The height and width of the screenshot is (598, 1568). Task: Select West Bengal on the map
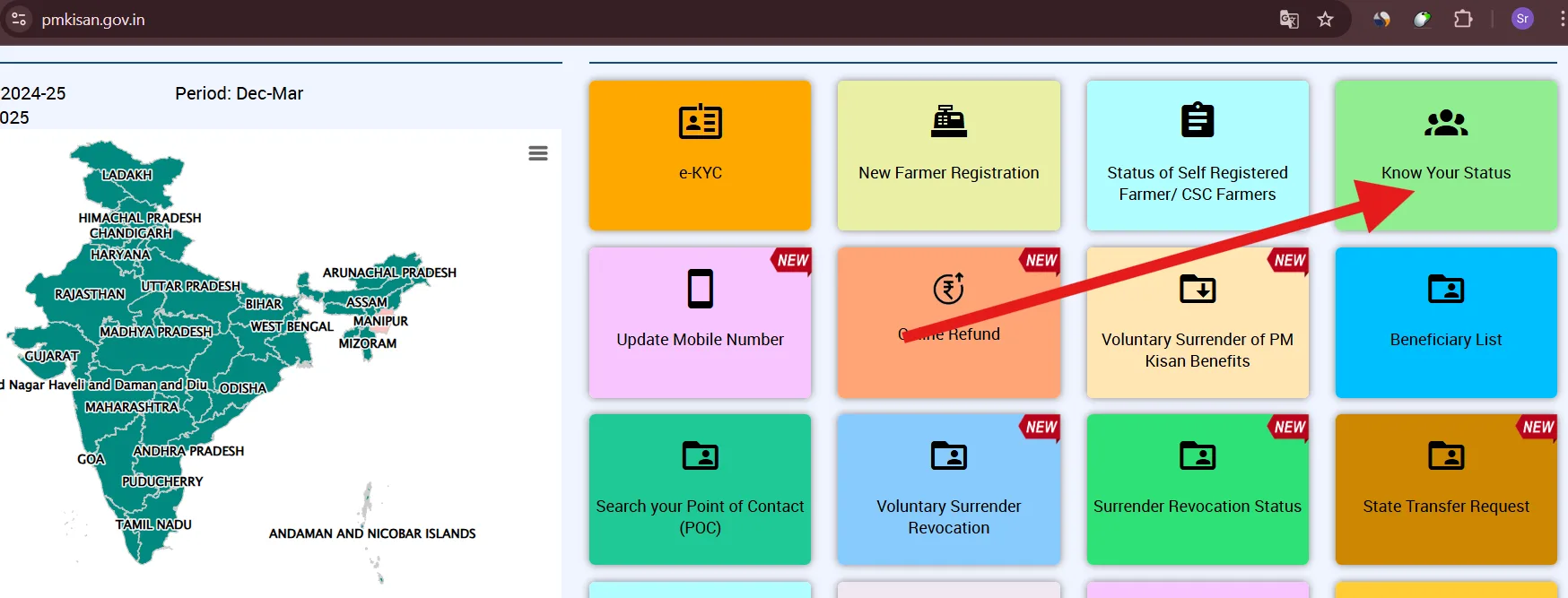tap(292, 326)
